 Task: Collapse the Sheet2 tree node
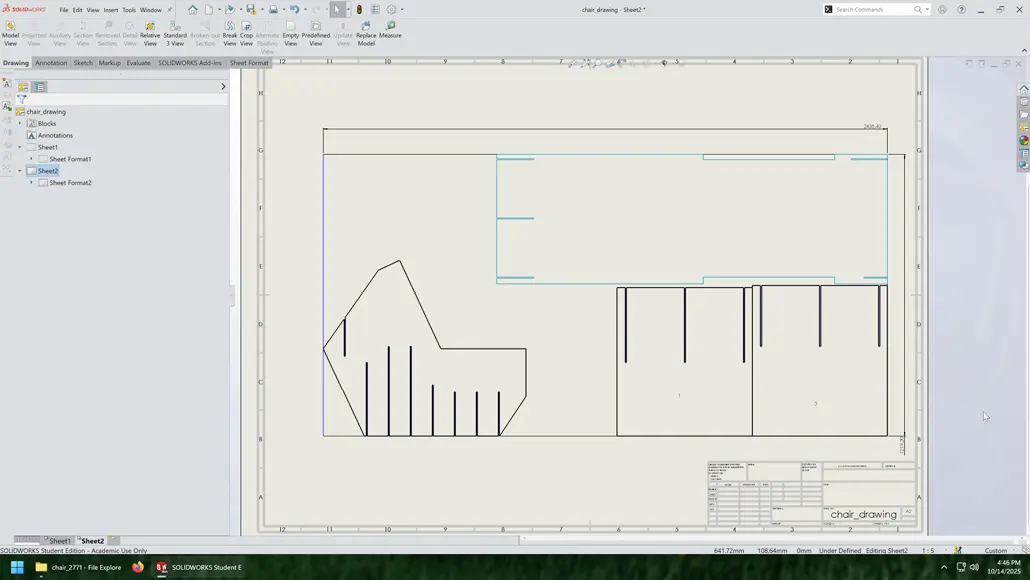(x=19, y=170)
